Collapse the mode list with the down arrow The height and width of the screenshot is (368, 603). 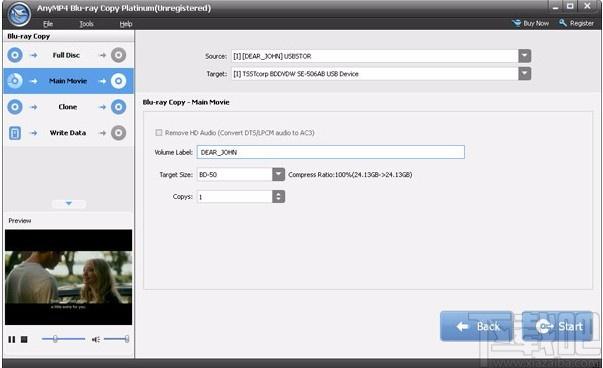(x=69, y=203)
